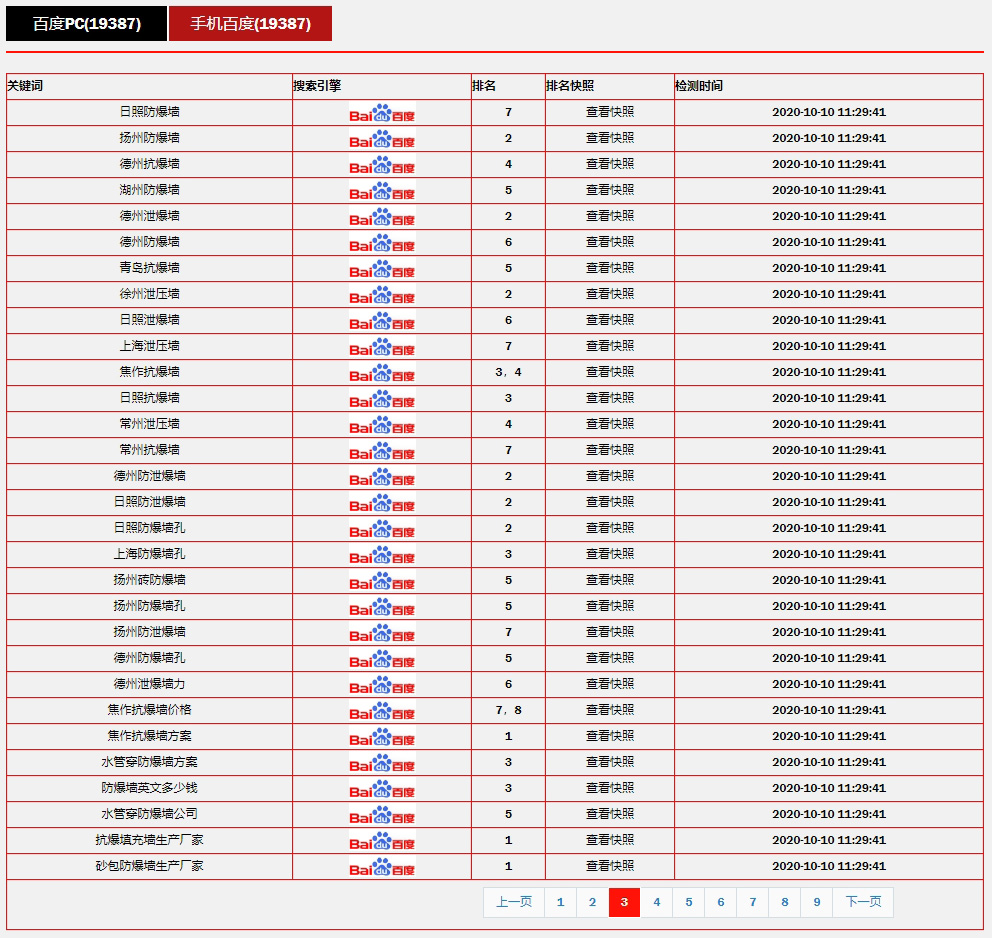The image size is (992, 938).
Task: Click Baidu logo in 德州抗爆墙 row
Action: [382, 165]
